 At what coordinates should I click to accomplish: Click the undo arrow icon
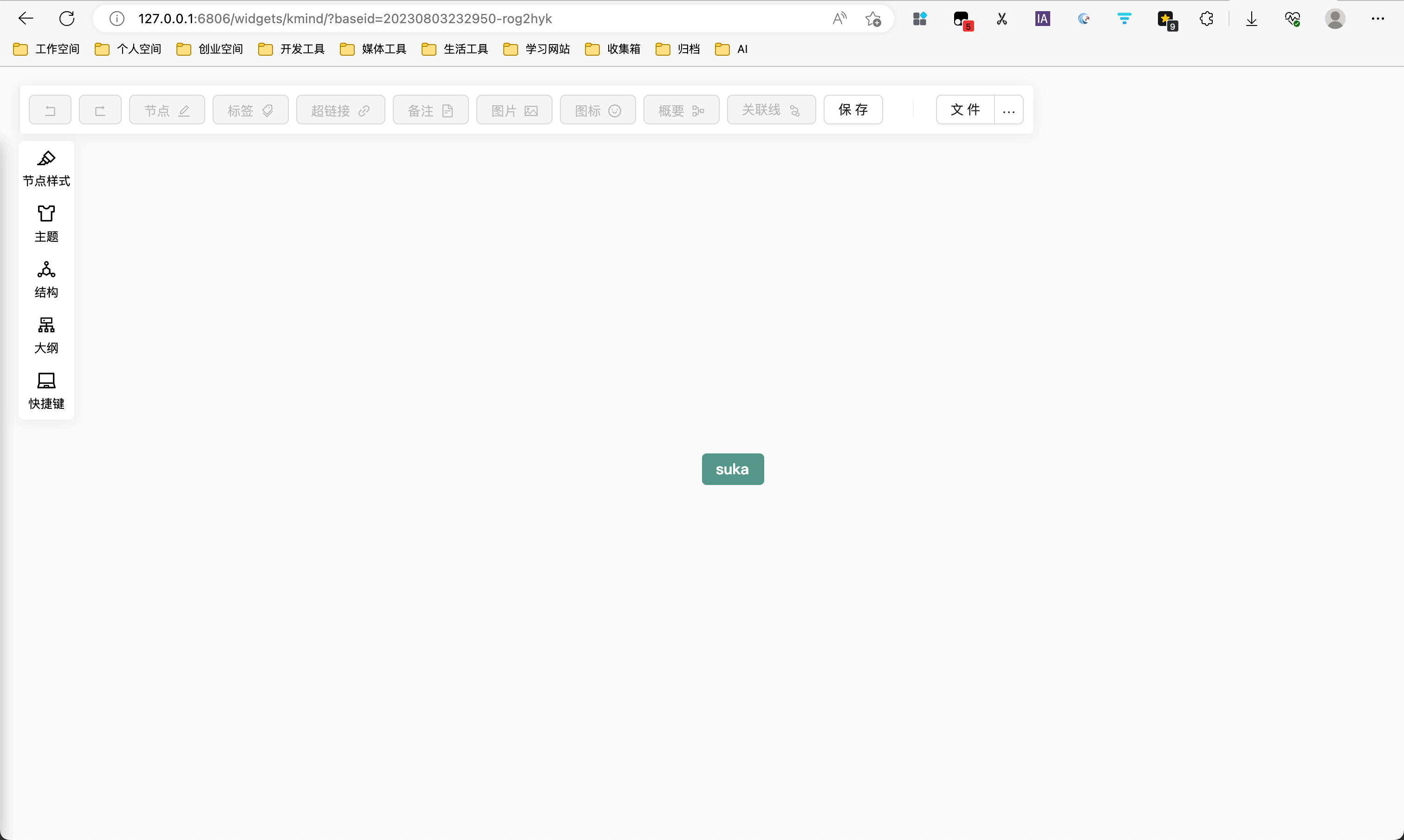pyautogui.click(x=50, y=109)
